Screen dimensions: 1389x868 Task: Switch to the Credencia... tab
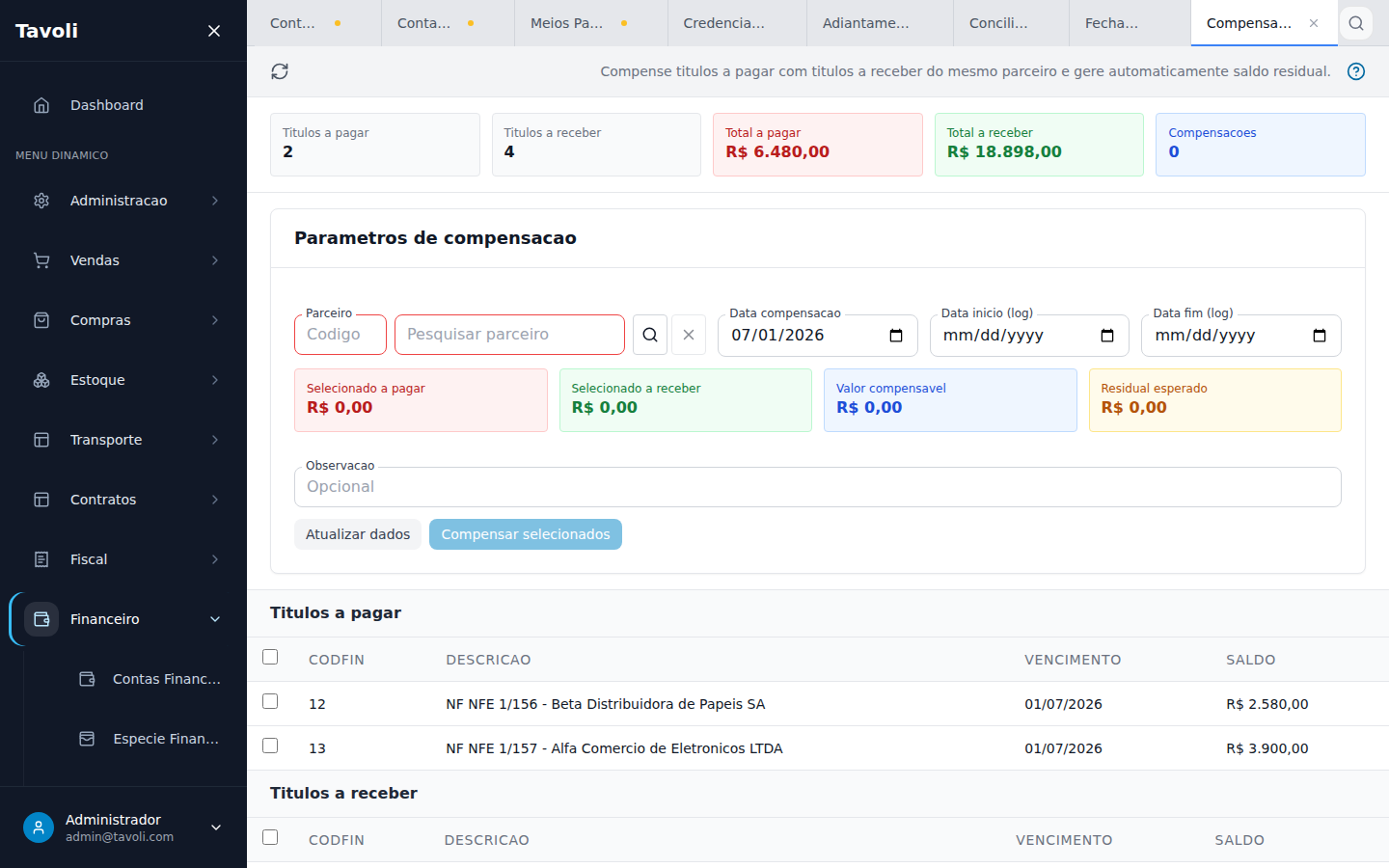coord(737,23)
